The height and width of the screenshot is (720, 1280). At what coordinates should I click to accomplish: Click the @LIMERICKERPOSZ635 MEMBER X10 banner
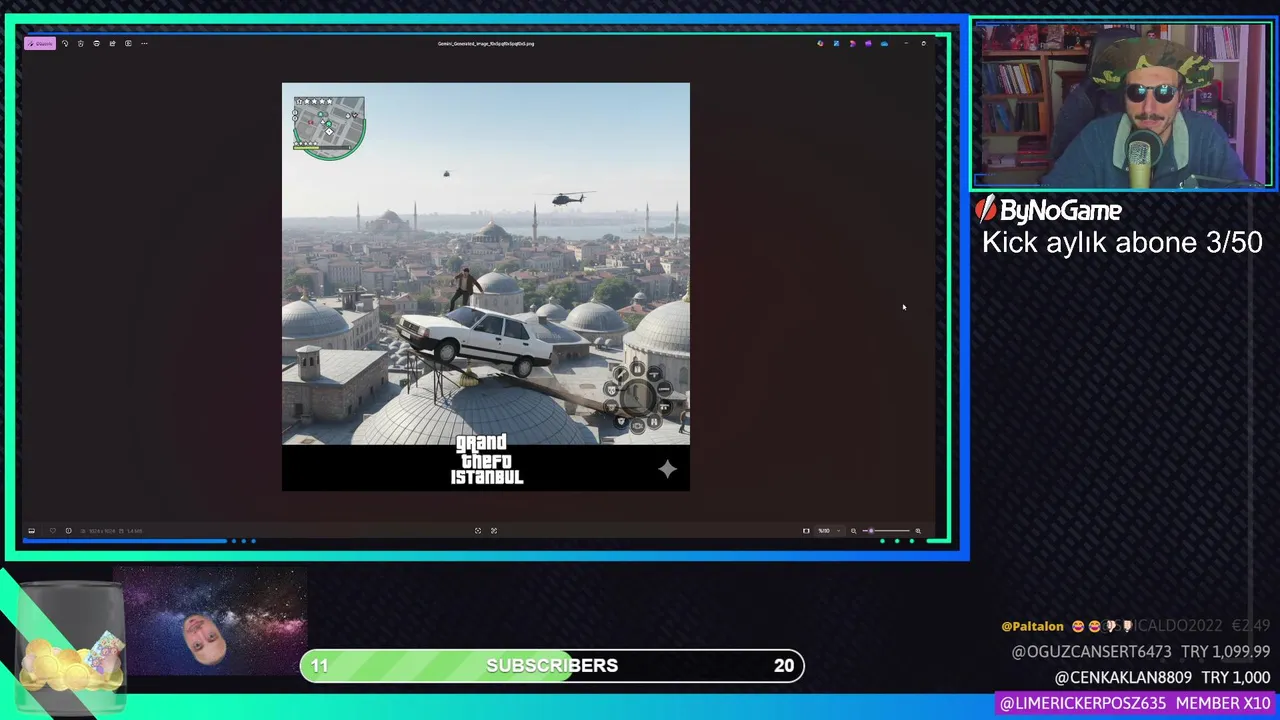click(1135, 704)
